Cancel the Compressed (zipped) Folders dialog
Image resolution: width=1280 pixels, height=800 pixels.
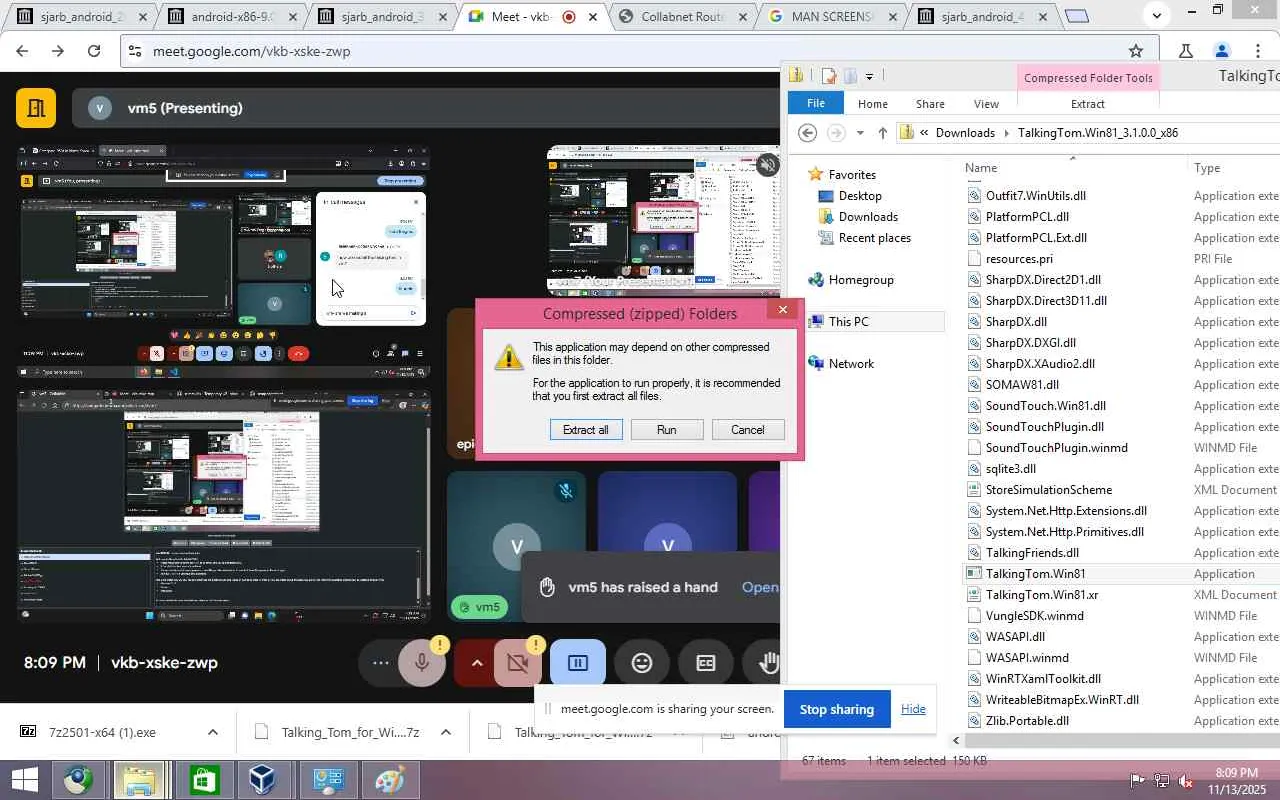tap(748, 429)
